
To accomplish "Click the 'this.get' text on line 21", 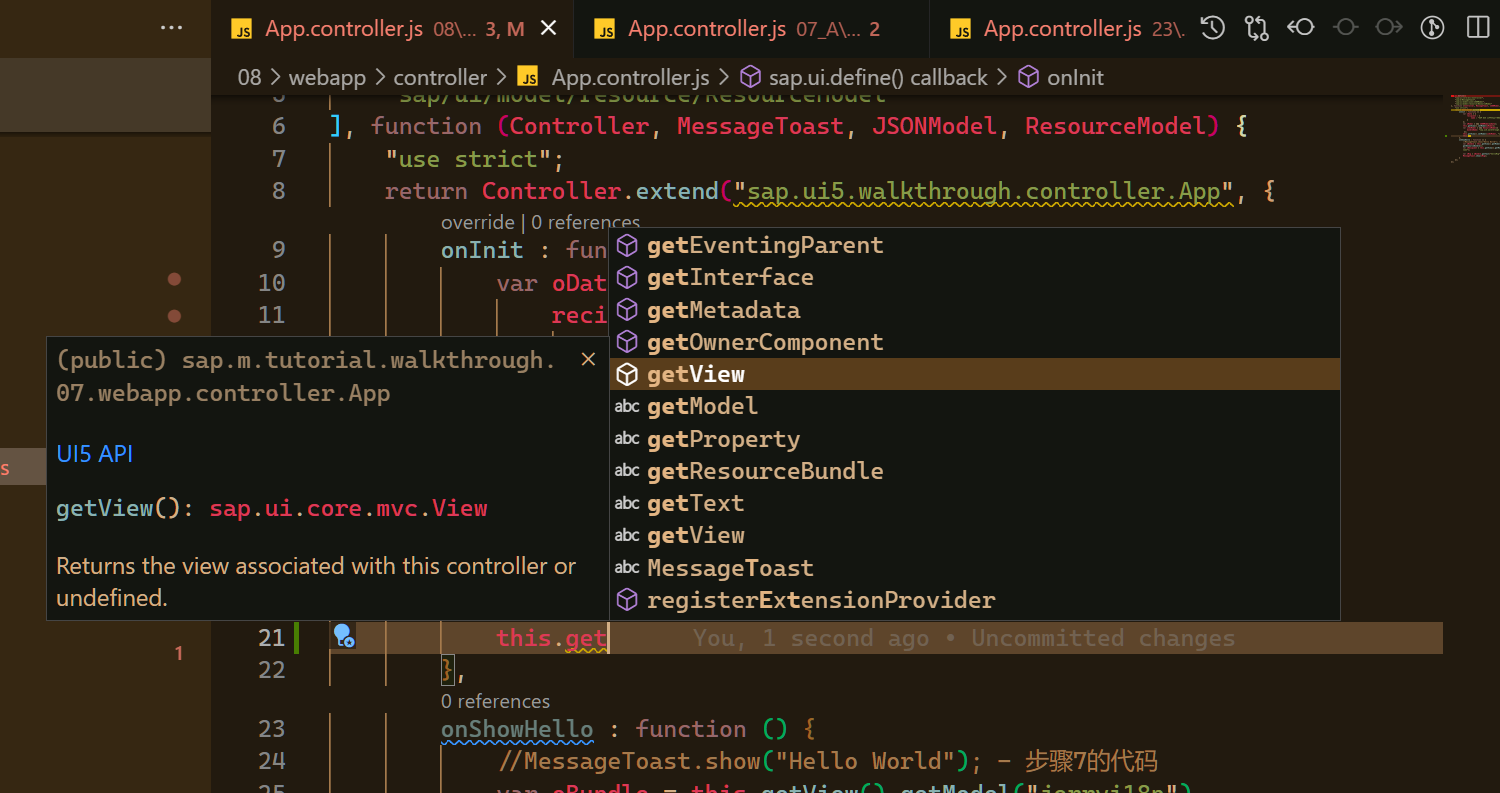I will coord(552,638).
